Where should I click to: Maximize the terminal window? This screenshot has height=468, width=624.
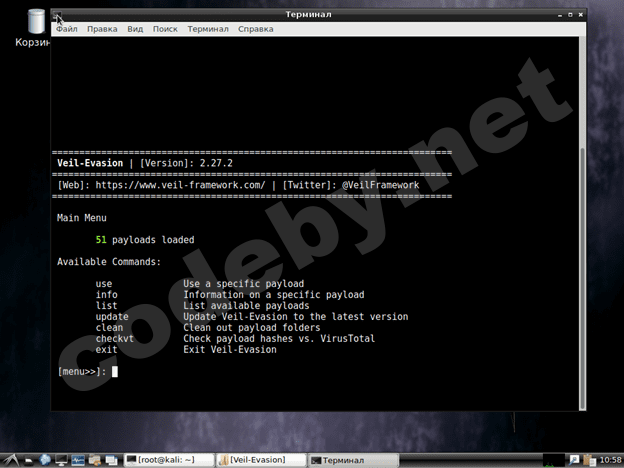pyautogui.click(x=570, y=15)
